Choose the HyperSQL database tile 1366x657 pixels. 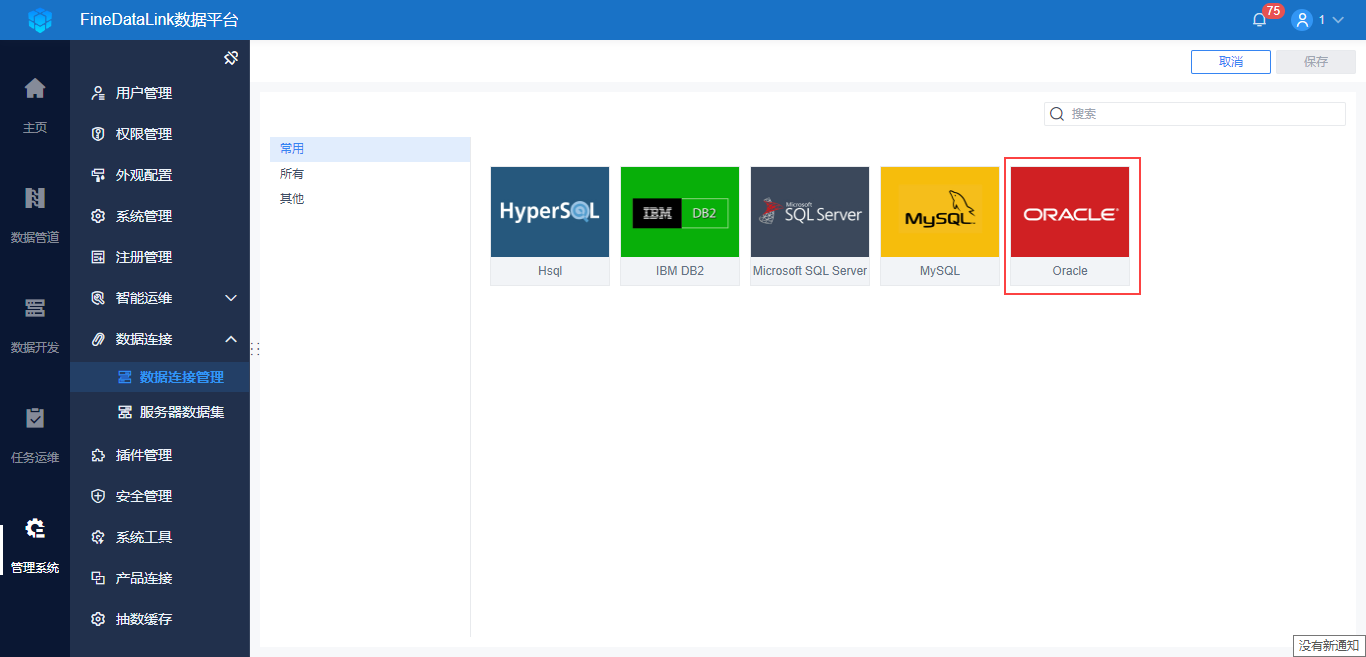point(550,226)
